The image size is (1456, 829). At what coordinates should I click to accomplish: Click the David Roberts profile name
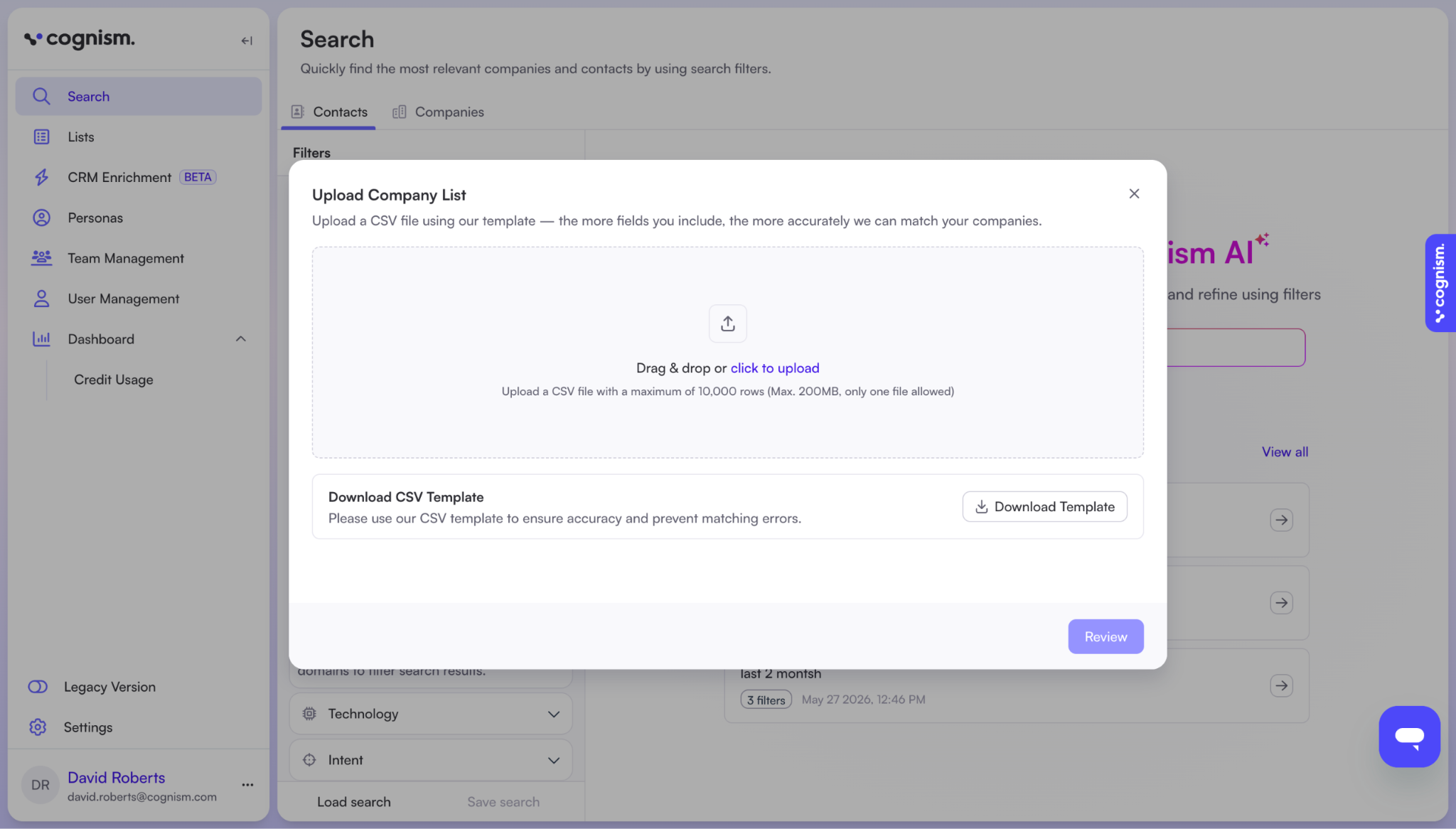[117, 778]
